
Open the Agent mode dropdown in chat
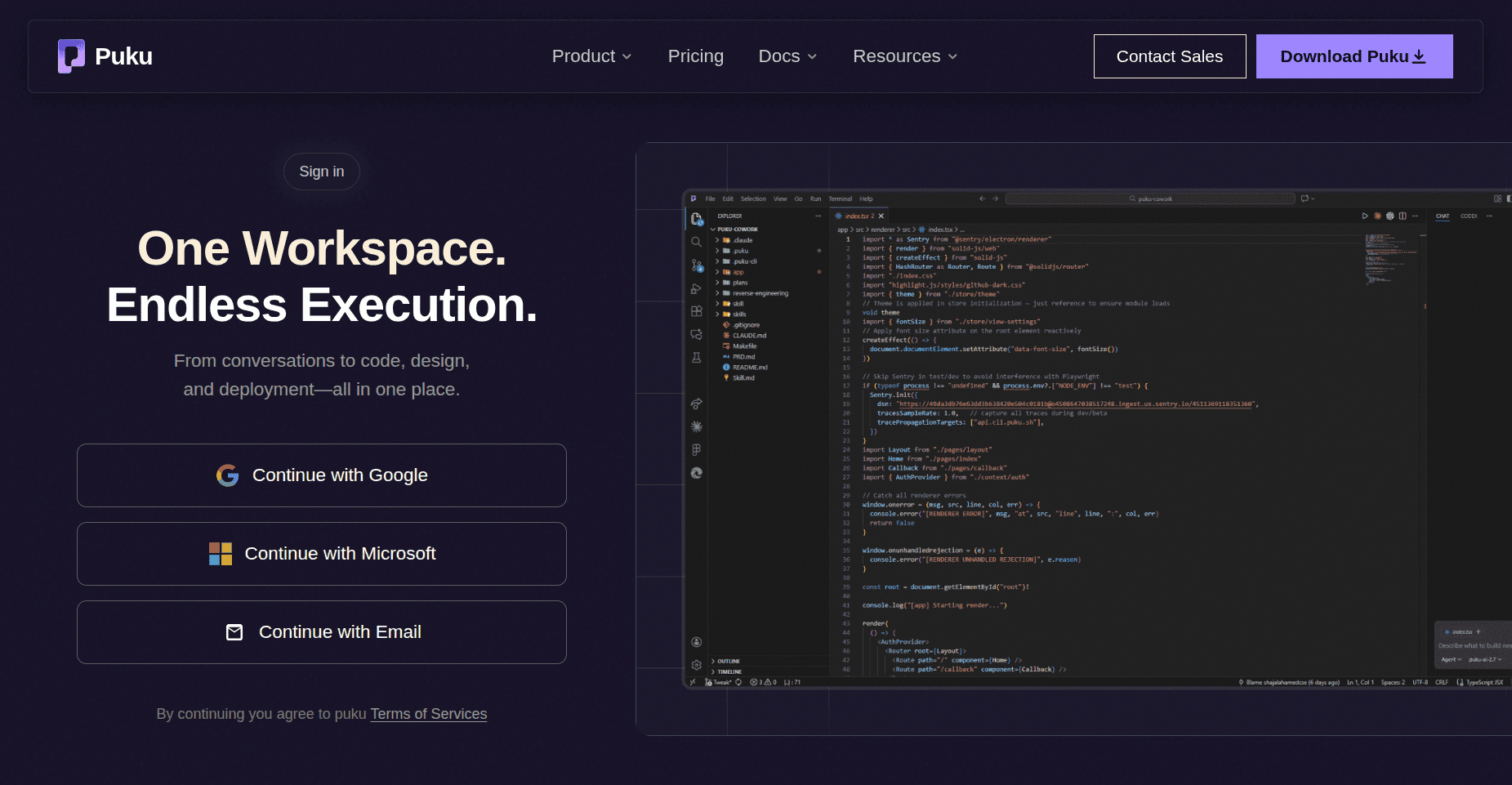[1452, 659]
